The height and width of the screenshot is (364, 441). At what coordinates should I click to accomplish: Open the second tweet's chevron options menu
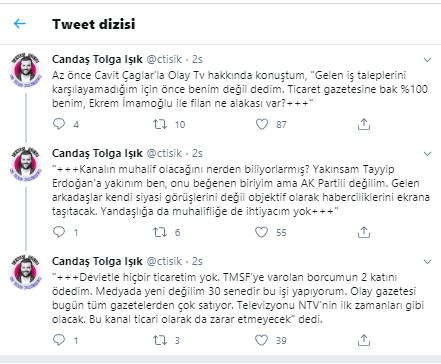click(x=427, y=154)
